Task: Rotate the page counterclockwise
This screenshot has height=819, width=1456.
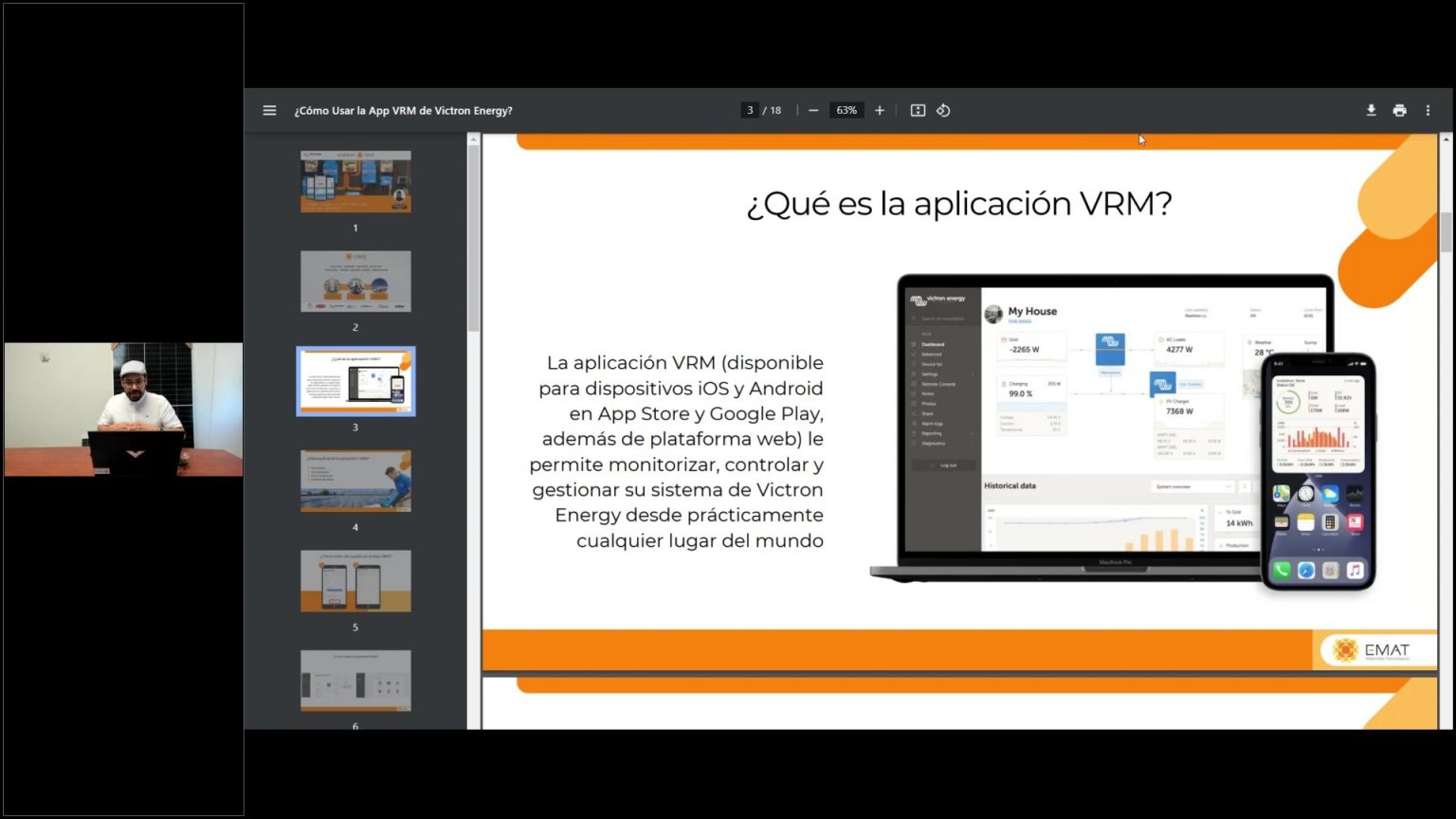Action: [x=943, y=110]
